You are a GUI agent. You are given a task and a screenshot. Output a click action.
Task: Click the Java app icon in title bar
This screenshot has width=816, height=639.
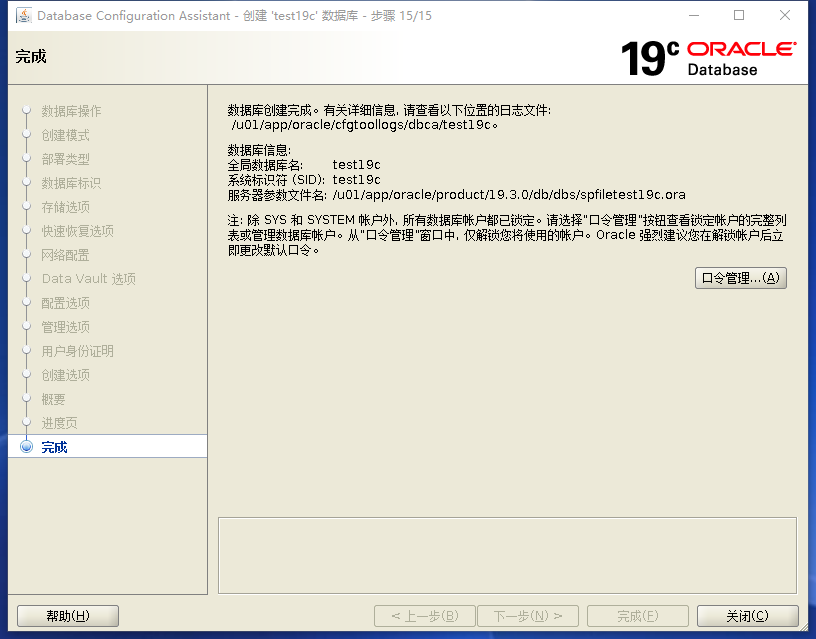click(x=24, y=16)
